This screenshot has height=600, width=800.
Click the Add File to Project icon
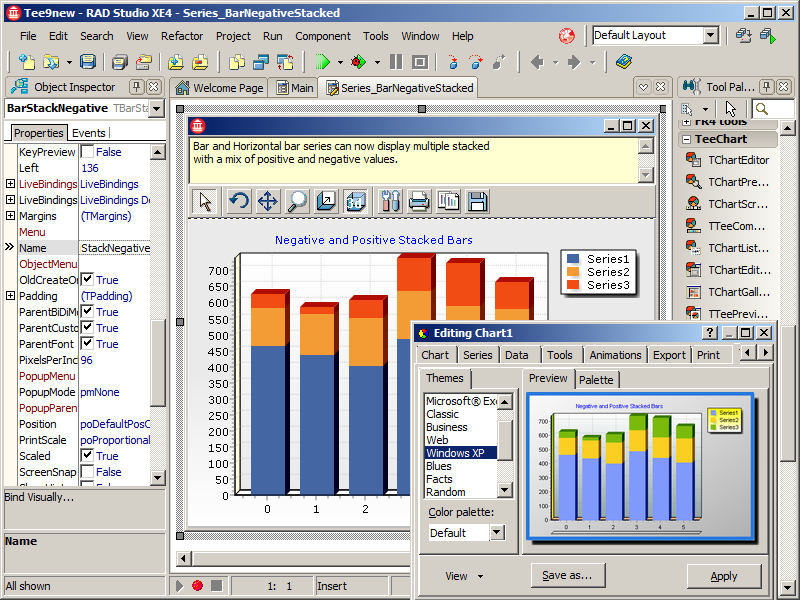click(x=176, y=62)
